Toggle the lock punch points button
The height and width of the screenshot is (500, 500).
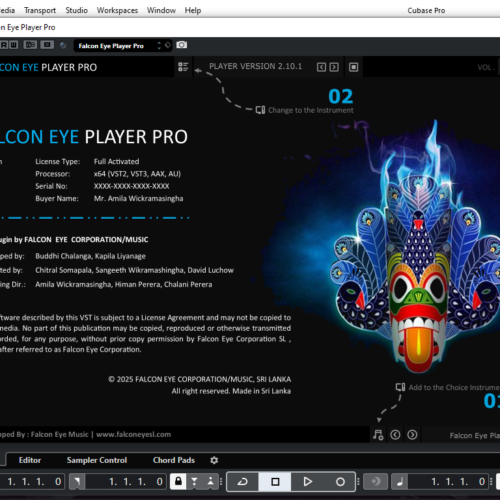coord(178,481)
